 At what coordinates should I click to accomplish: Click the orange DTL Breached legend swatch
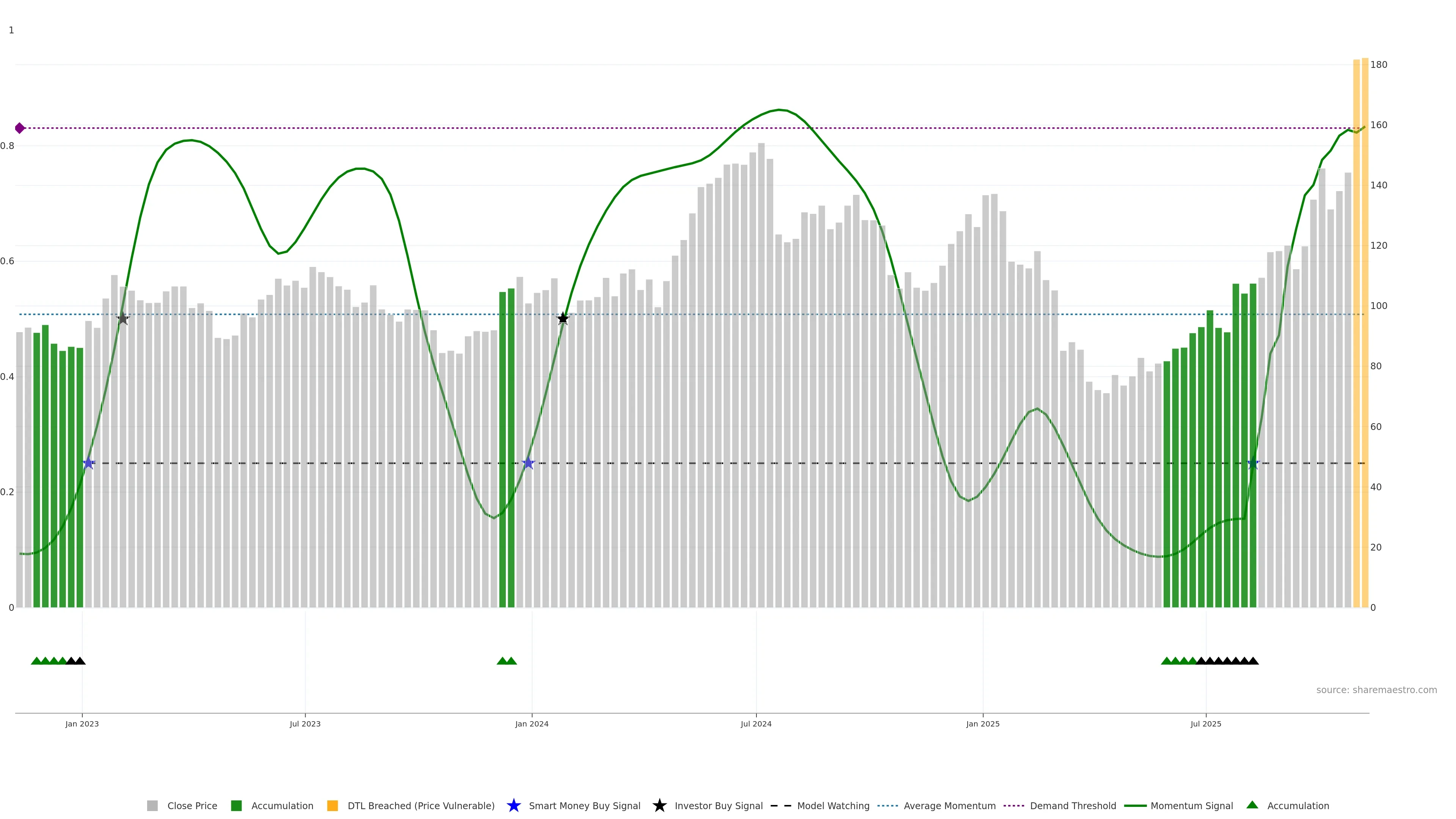pyautogui.click(x=333, y=806)
